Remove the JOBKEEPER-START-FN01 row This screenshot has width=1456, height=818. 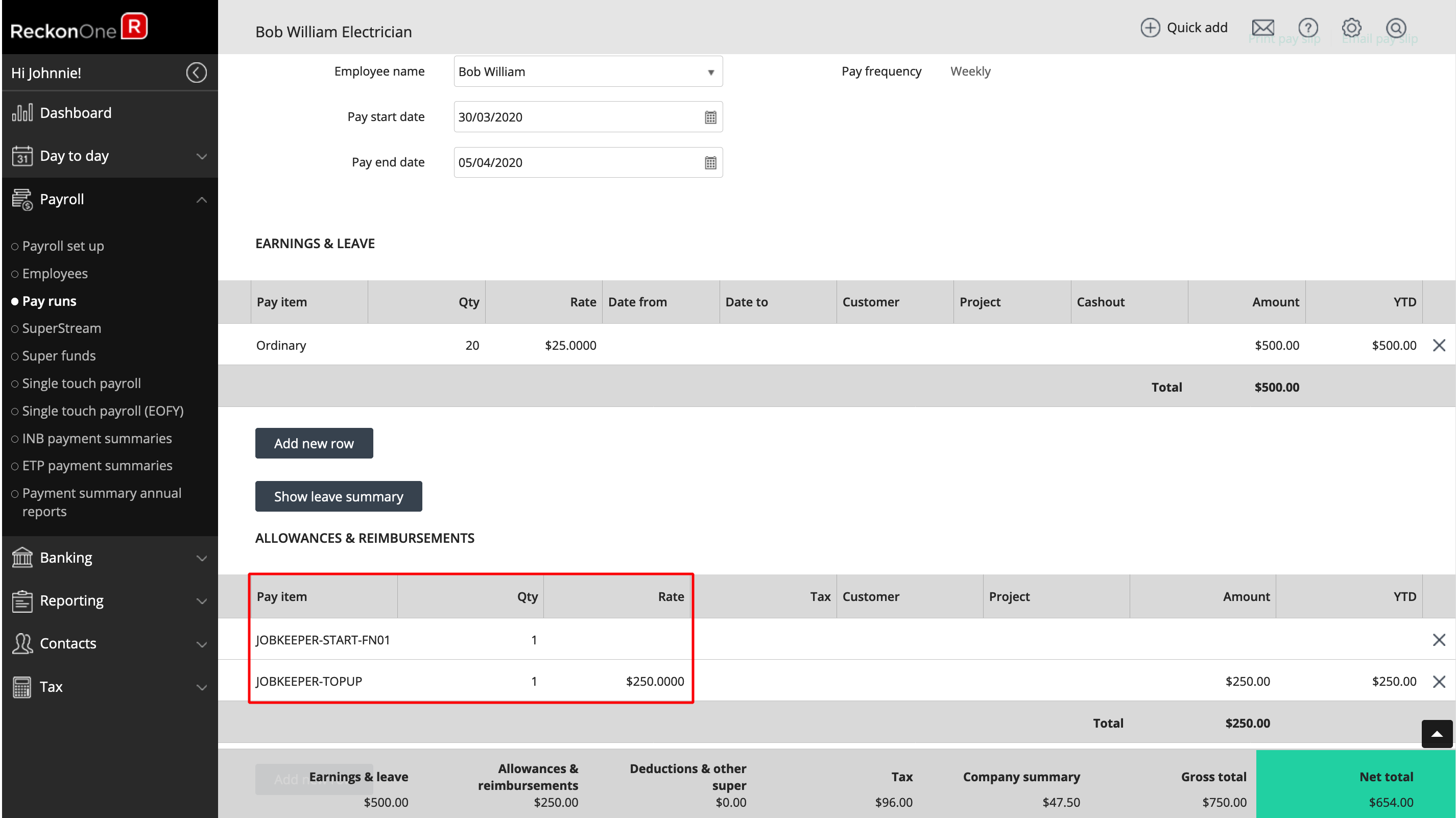pyautogui.click(x=1439, y=639)
